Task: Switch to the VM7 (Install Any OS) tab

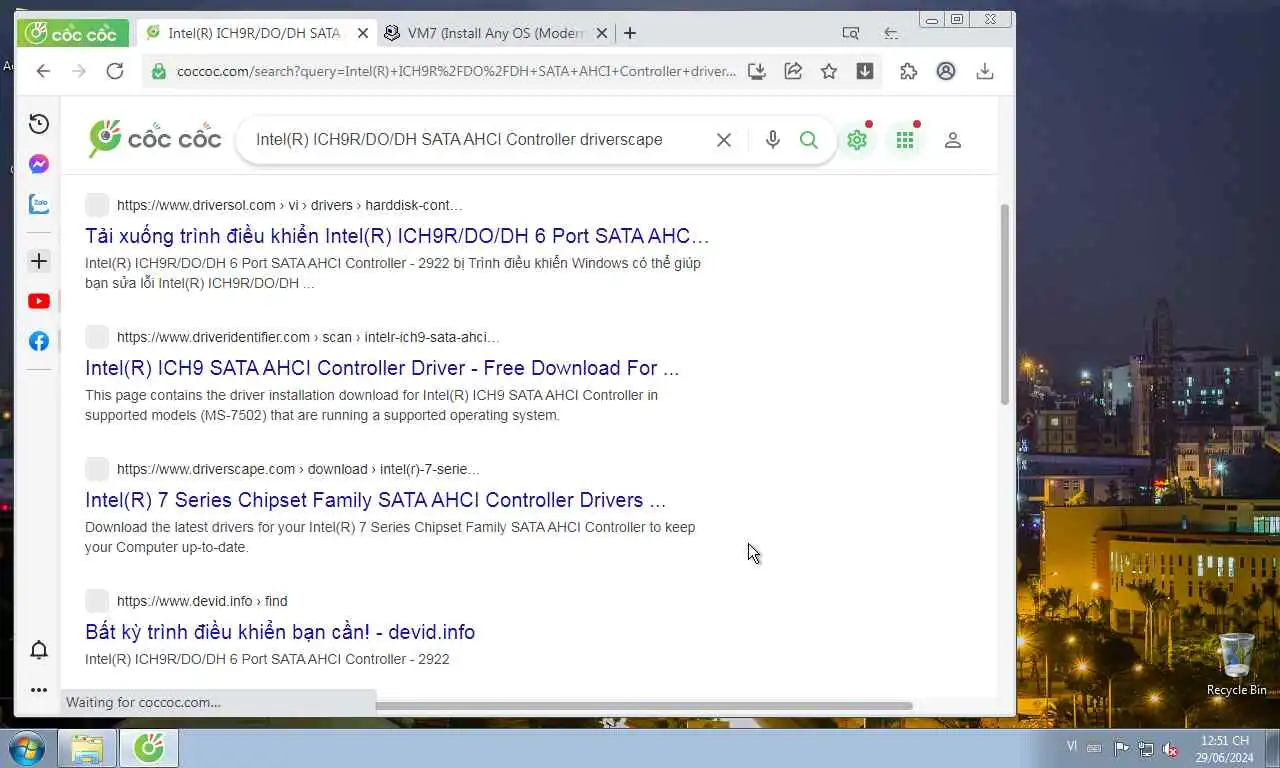Action: click(495, 33)
